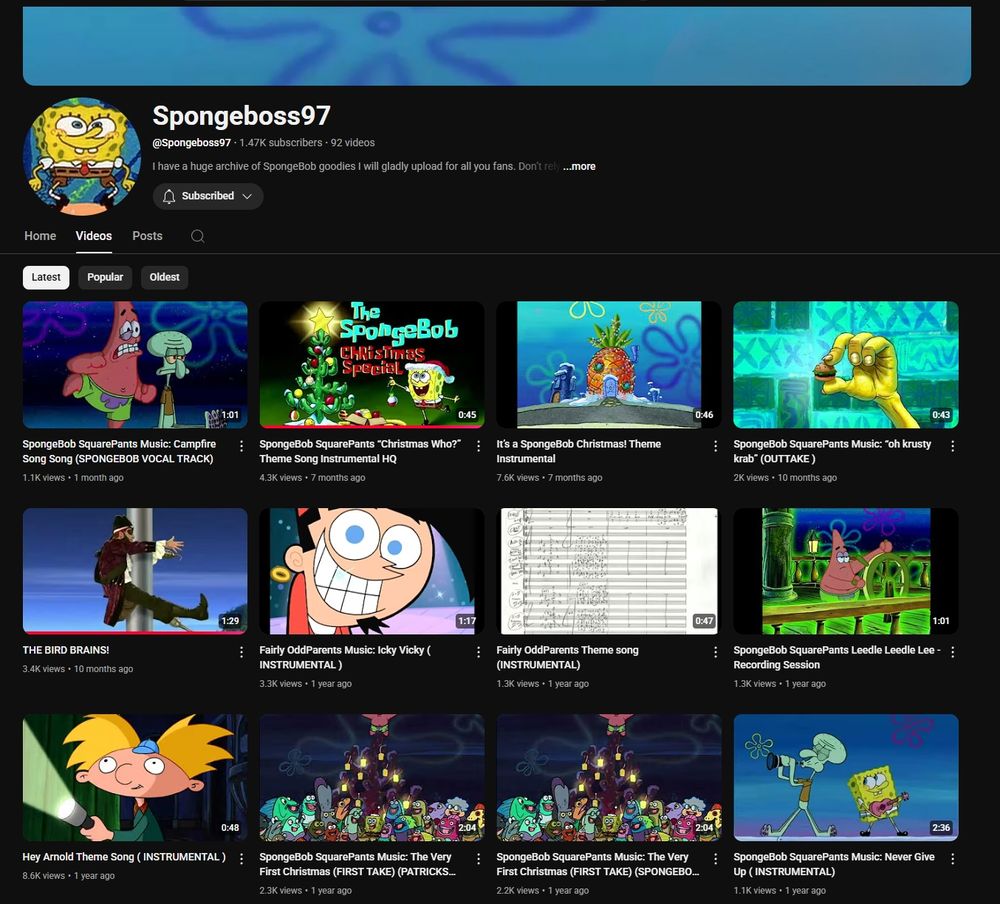Click the Hey Arnold flashlight thumbnail
The width and height of the screenshot is (1000, 904).
pyautogui.click(x=135, y=777)
